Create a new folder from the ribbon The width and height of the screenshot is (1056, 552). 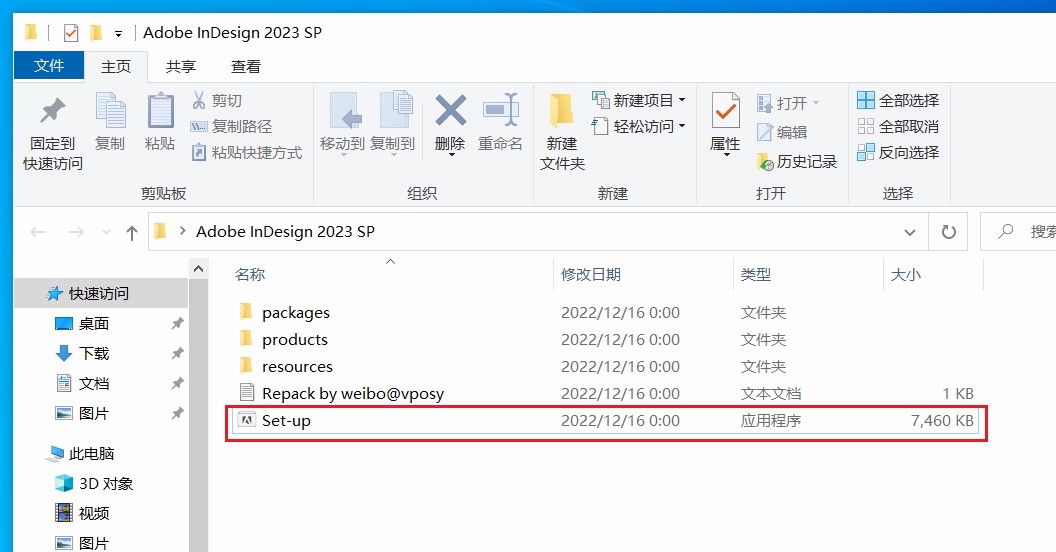coord(562,113)
